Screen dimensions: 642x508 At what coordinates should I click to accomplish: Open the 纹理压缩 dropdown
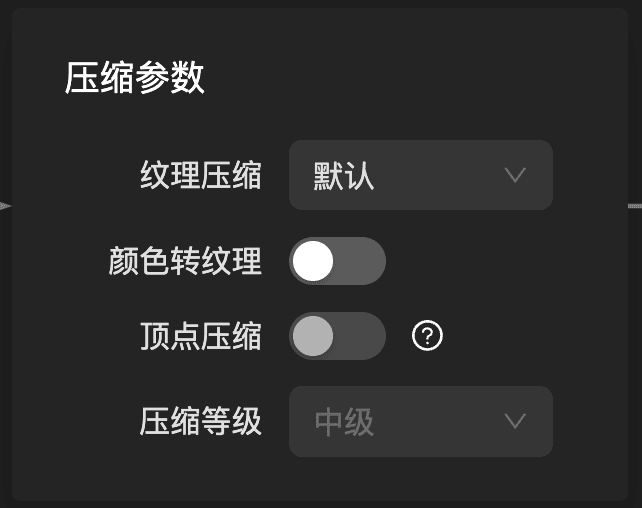420,175
